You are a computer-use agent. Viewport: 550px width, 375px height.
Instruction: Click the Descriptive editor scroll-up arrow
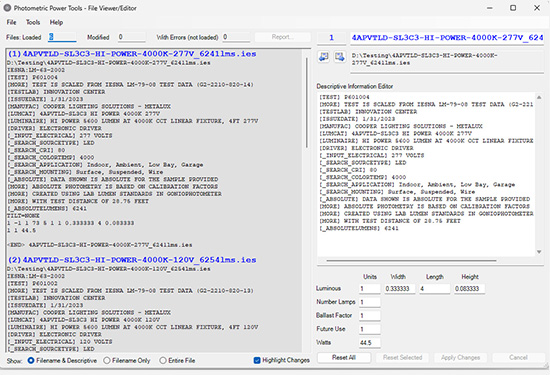click(x=539, y=97)
